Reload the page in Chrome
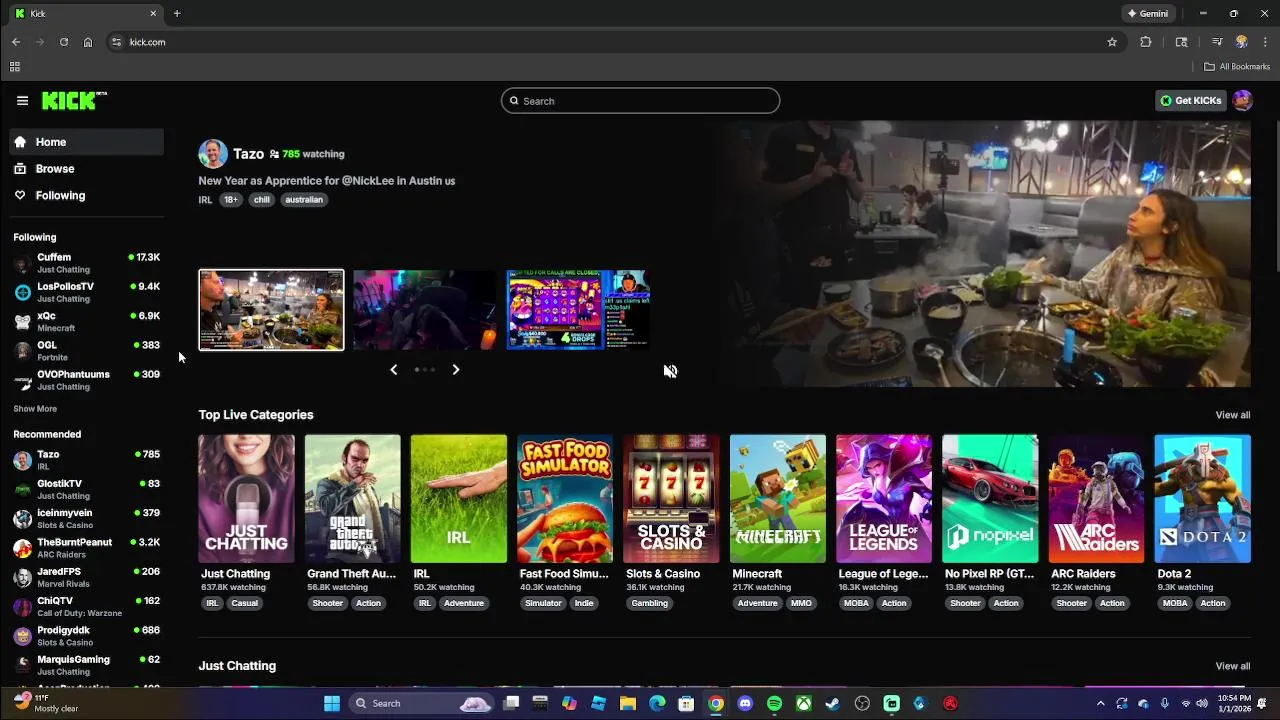Viewport: 1280px width, 720px height. [64, 42]
